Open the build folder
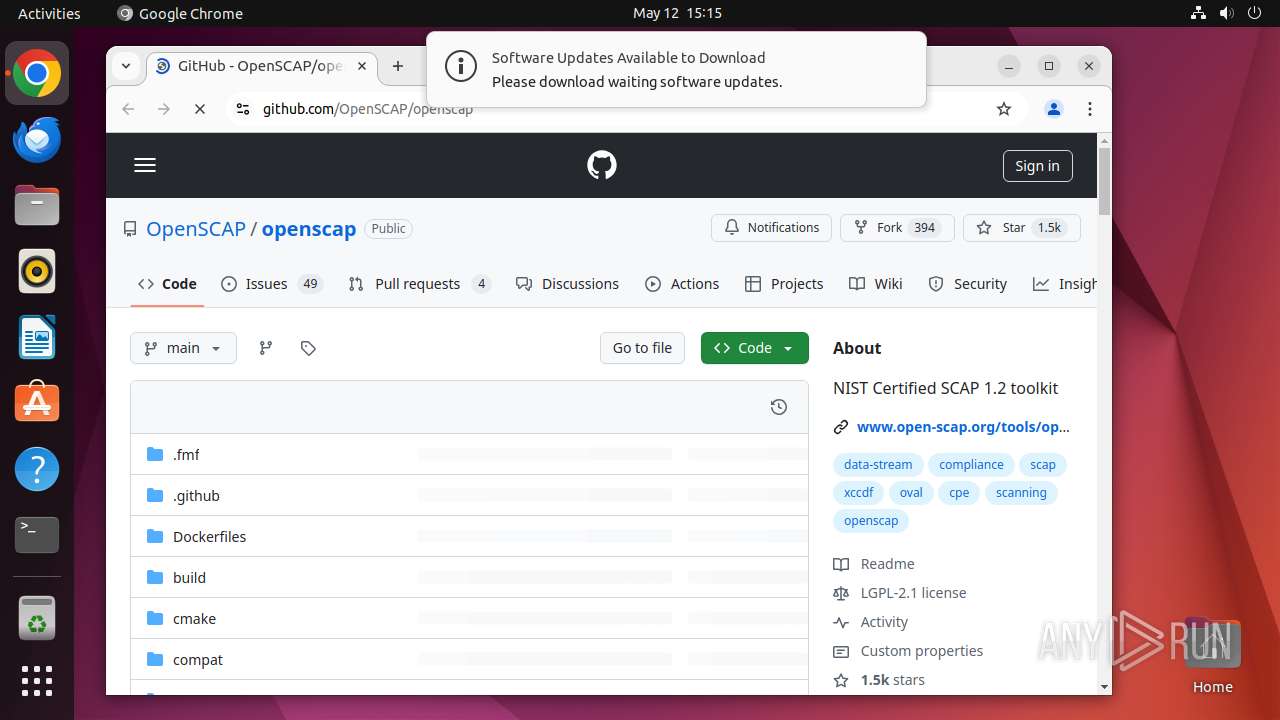This screenshot has height=720, width=1280. pos(189,577)
